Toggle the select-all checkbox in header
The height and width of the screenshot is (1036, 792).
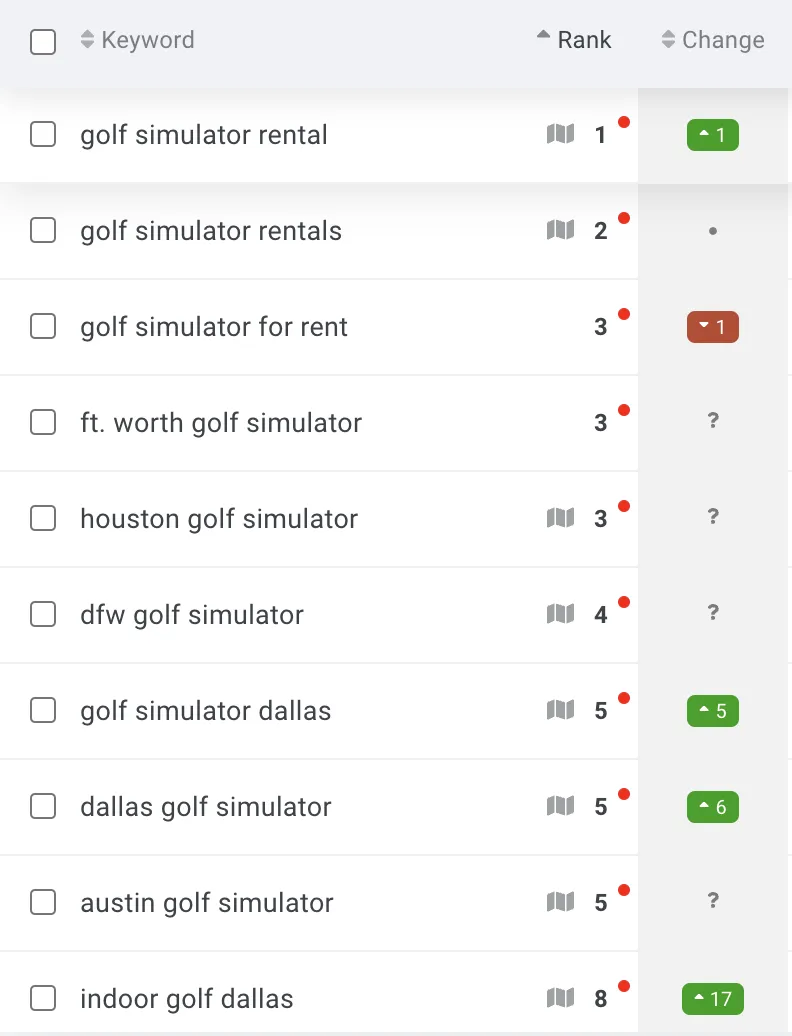[x=43, y=42]
